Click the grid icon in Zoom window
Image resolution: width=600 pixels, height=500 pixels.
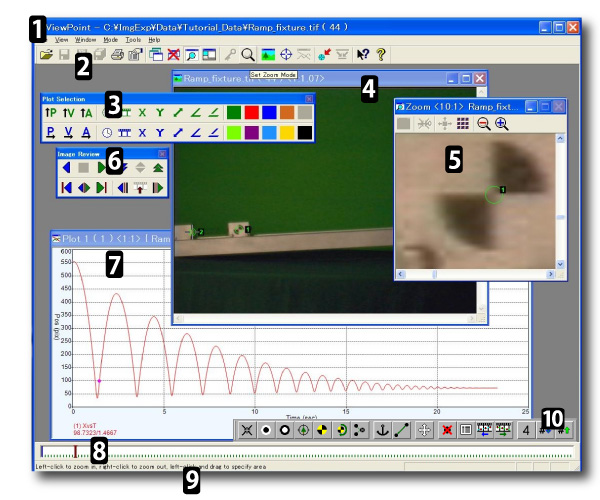click(463, 124)
